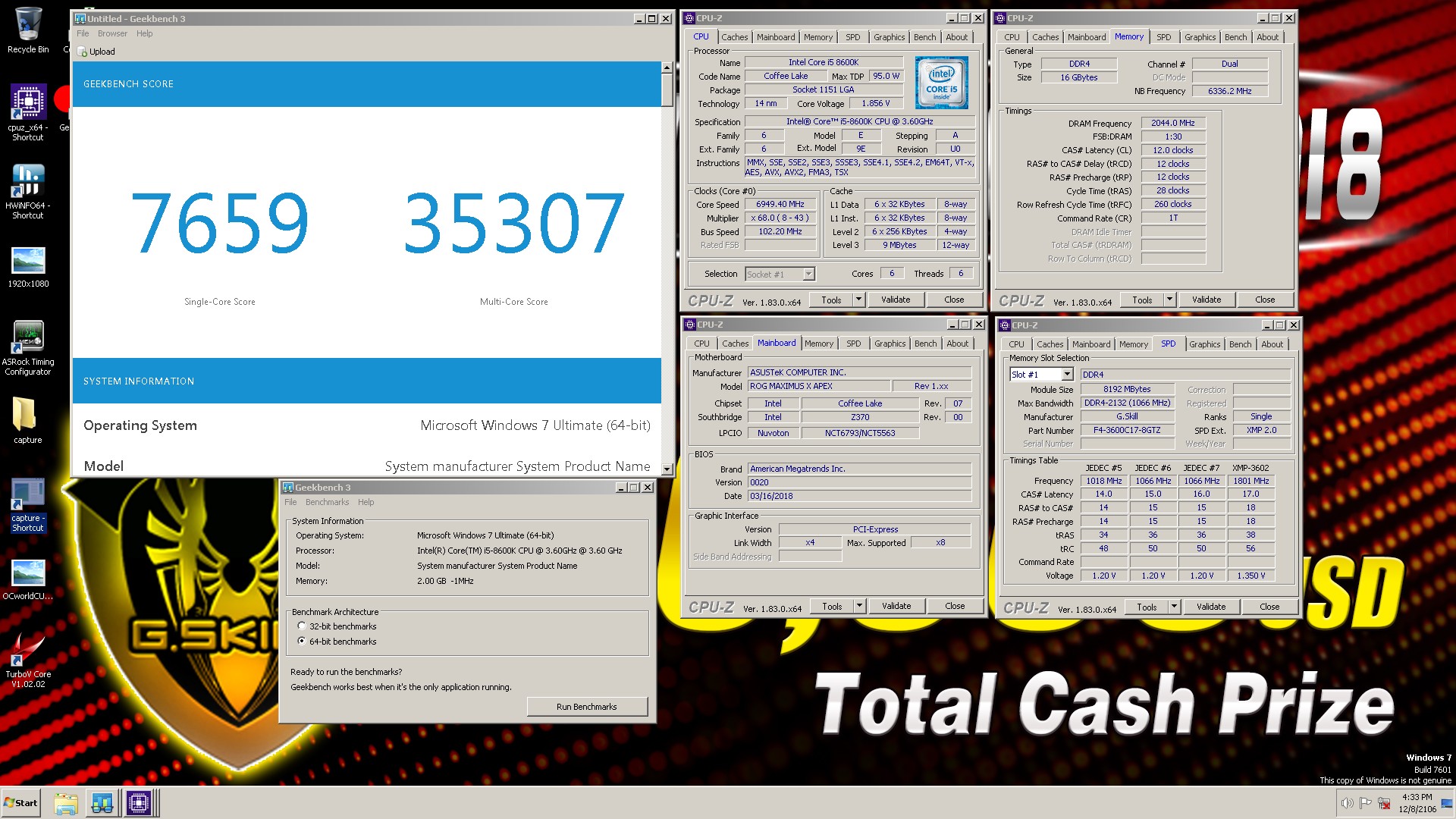
Task: Click Part Number F4-3600C17-8GTZ field
Action: click(x=1127, y=430)
